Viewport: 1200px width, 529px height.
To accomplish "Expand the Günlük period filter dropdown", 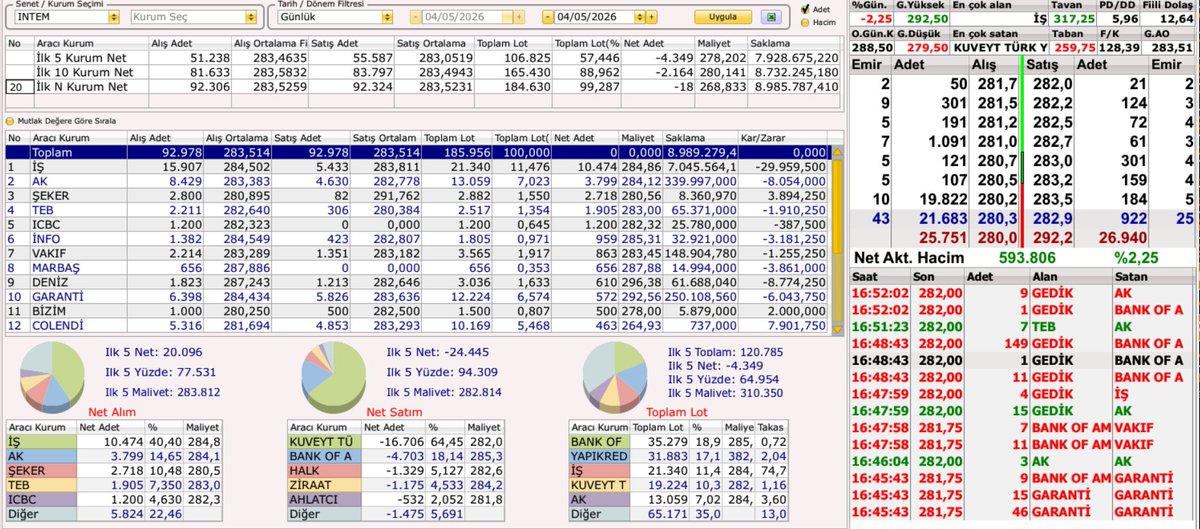I will pos(386,18).
